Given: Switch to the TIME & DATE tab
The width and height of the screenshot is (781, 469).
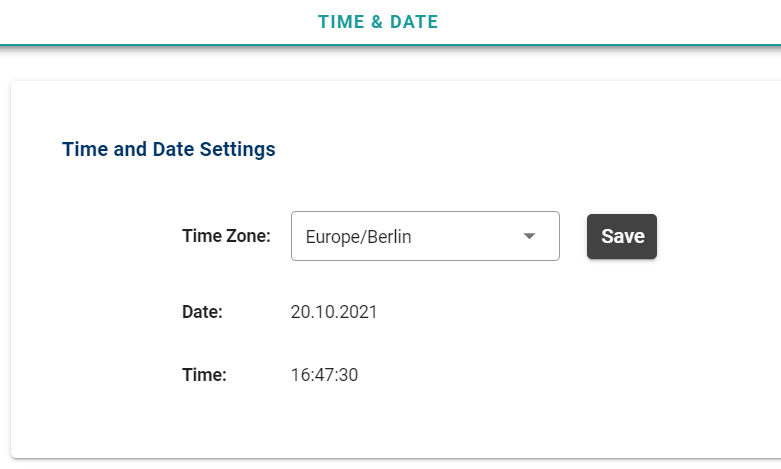Looking at the screenshot, I should coord(378,21).
